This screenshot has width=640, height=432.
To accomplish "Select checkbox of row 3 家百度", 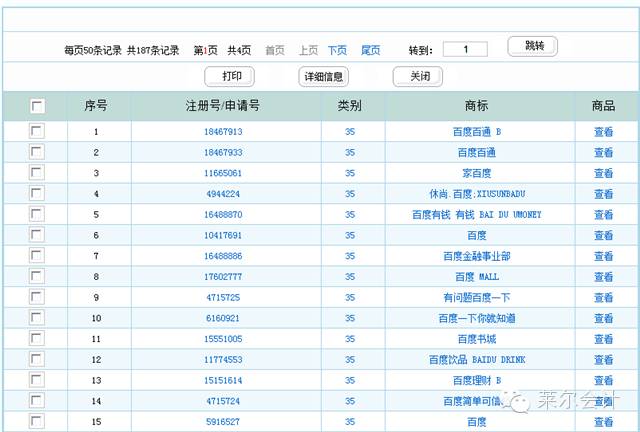I will pyautogui.click(x=37, y=173).
